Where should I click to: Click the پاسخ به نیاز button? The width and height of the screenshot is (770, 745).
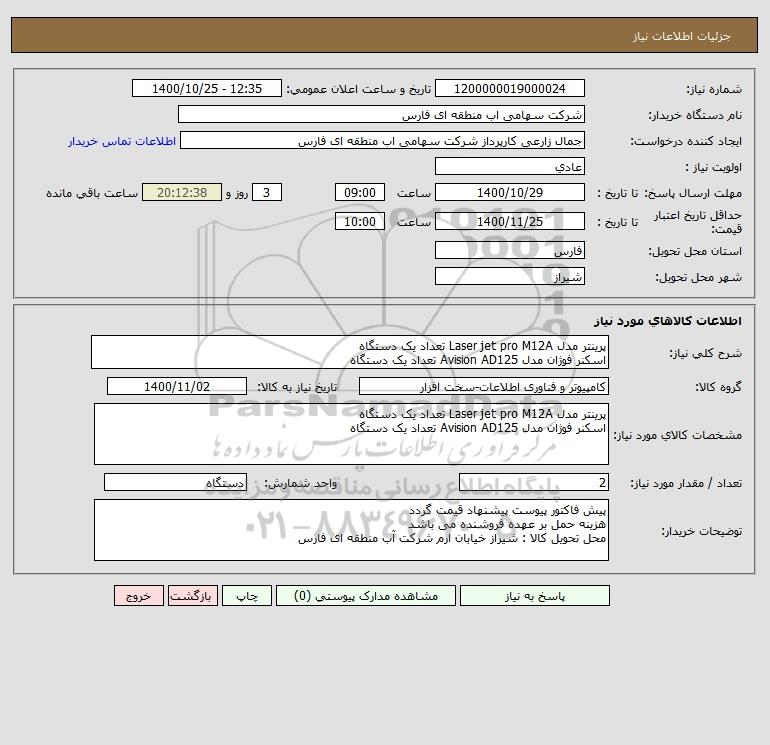[x=535, y=596]
